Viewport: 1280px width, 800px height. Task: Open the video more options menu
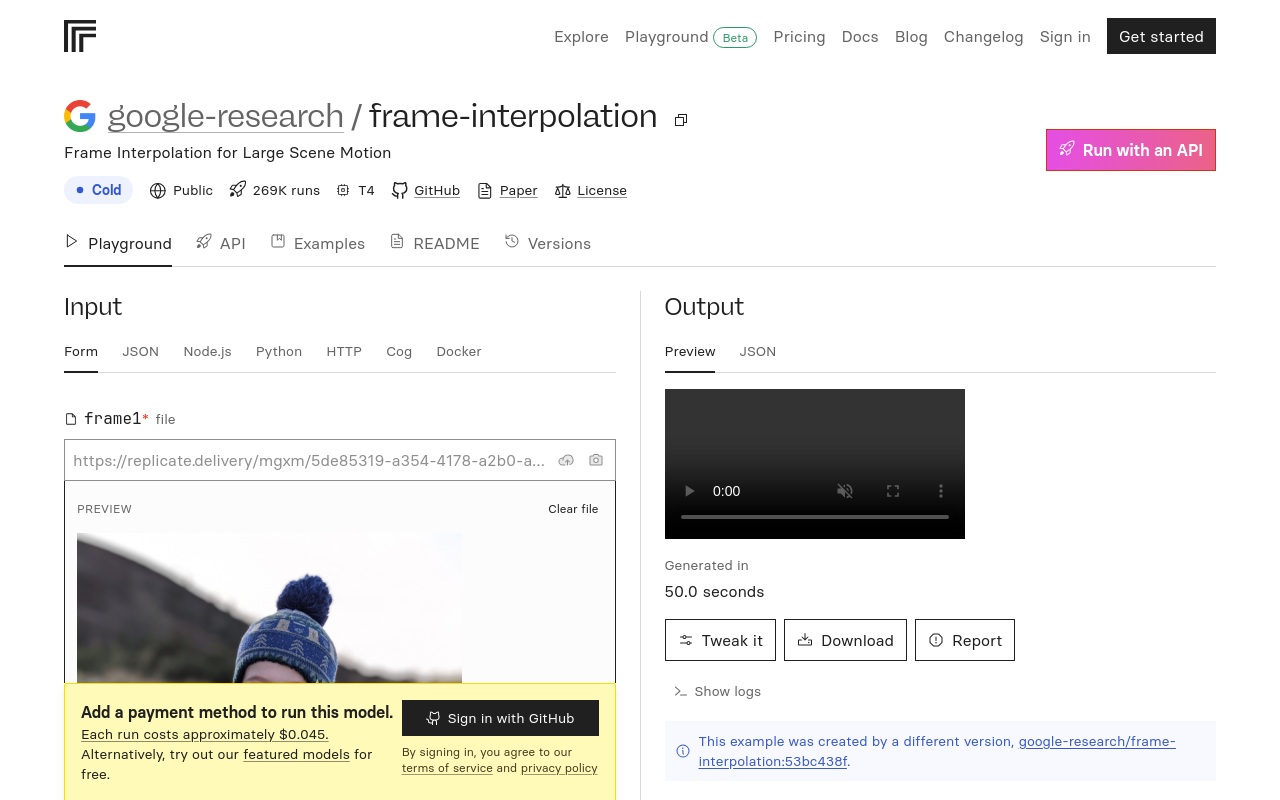tap(940, 491)
